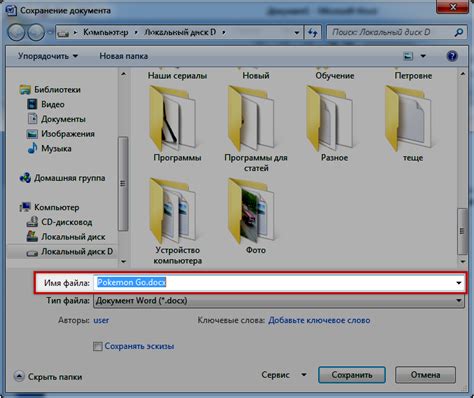Click Добавьте ключевое слово link
474x398 pixels.
(x=319, y=320)
